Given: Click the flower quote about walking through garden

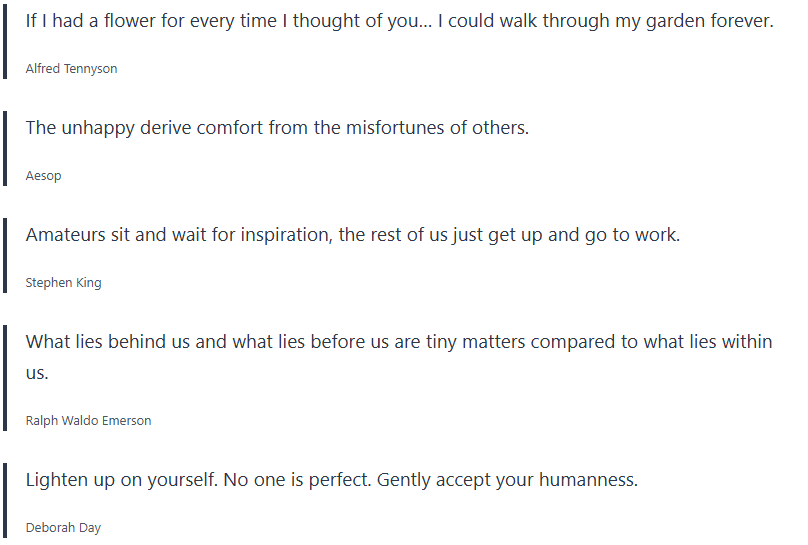Looking at the screenshot, I should tap(399, 21).
